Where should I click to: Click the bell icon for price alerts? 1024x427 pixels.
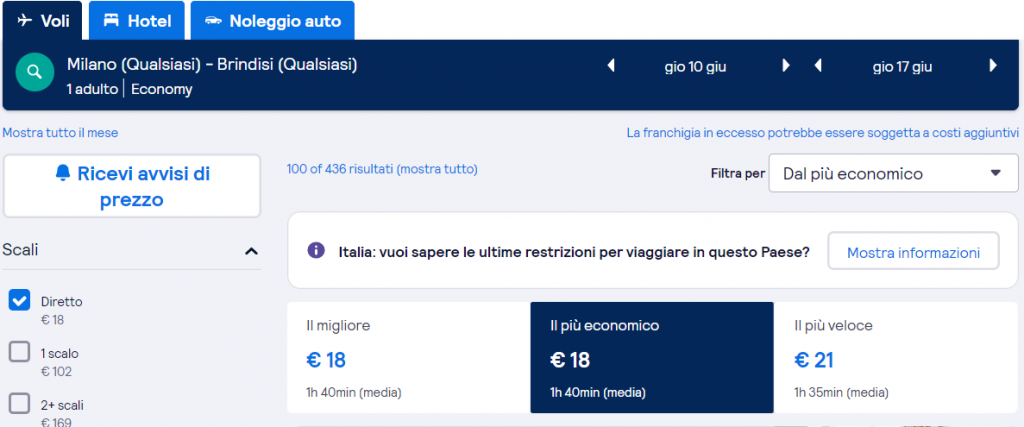pos(63,174)
